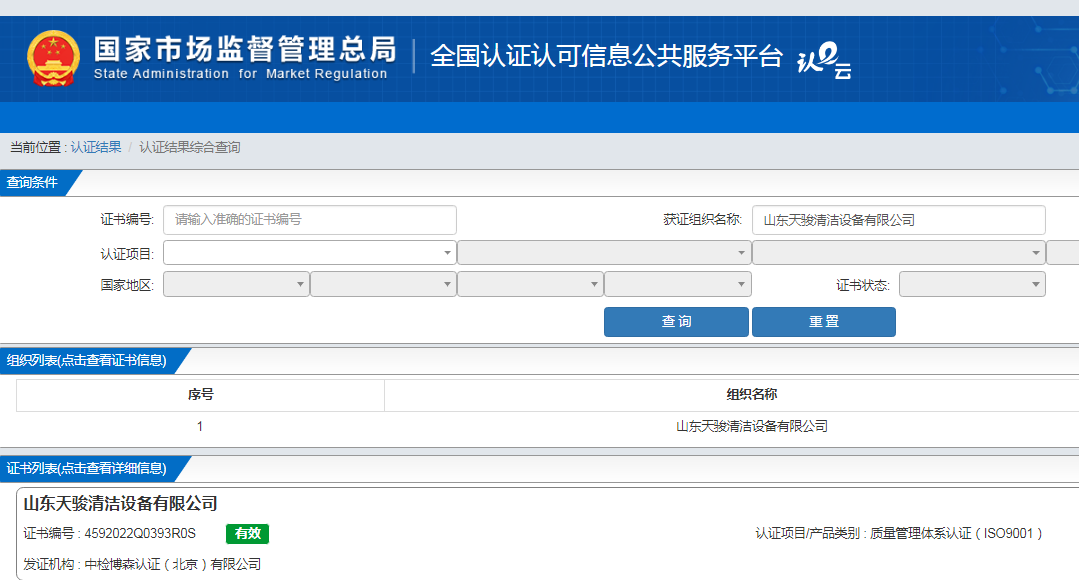Click the 查询 search button

676,321
